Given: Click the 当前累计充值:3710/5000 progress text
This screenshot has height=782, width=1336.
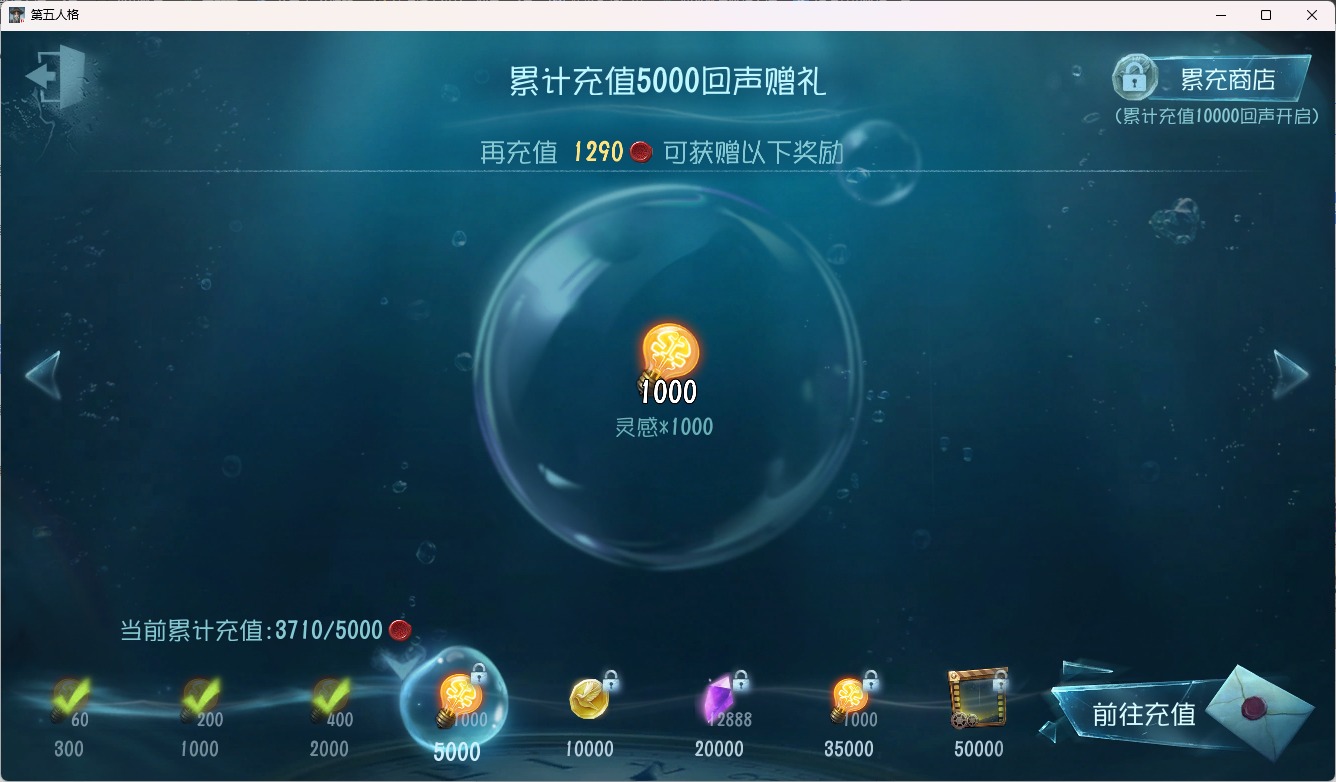Looking at the screenshot, I should pyautogui.click(x=252, y=630).
